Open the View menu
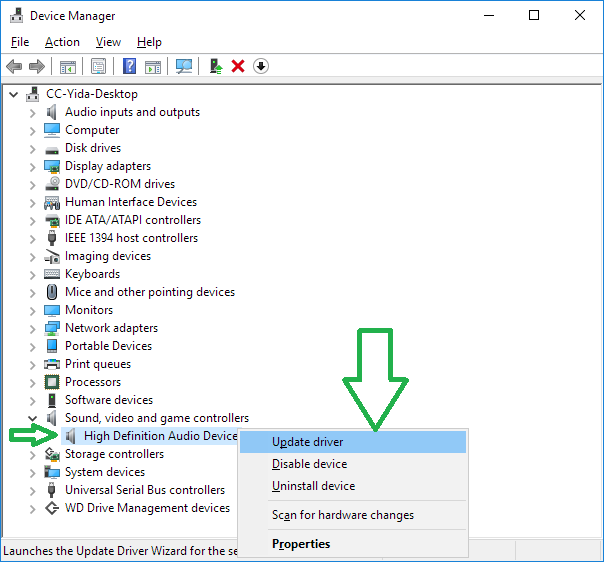Viewport: 604px width, 562px height. [108, 42]
